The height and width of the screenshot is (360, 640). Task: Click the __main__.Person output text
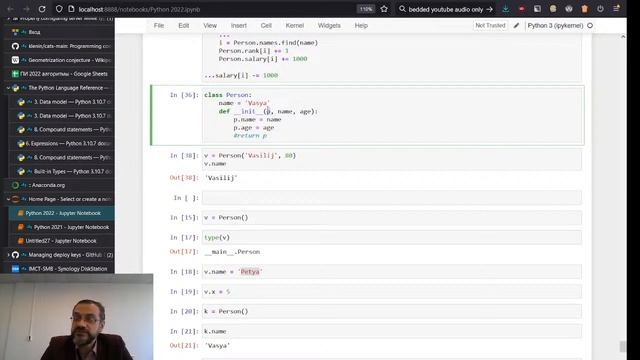232,252
